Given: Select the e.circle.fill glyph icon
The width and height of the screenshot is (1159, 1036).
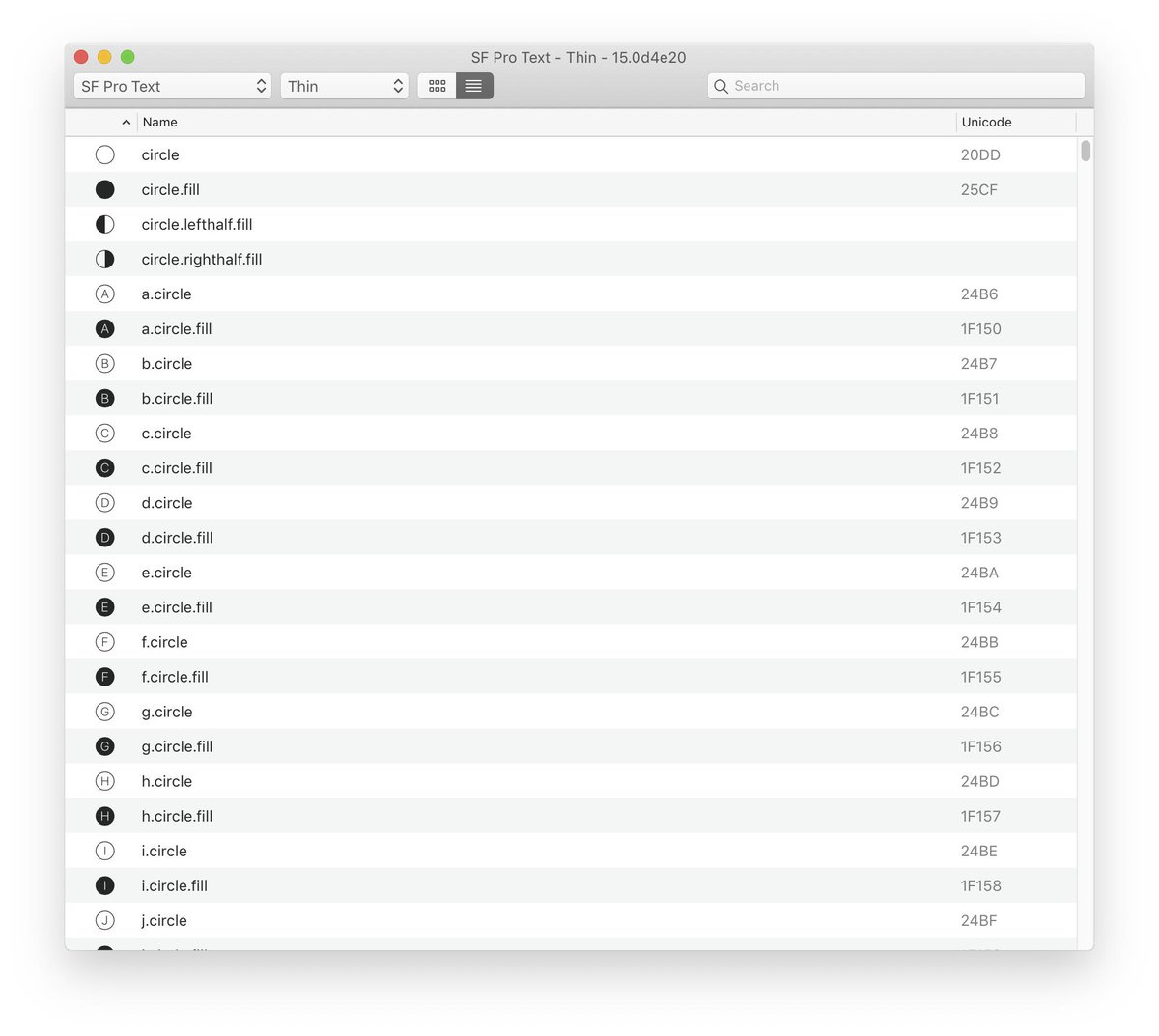Looking at the screenshot, I should (x=105, y=606).
